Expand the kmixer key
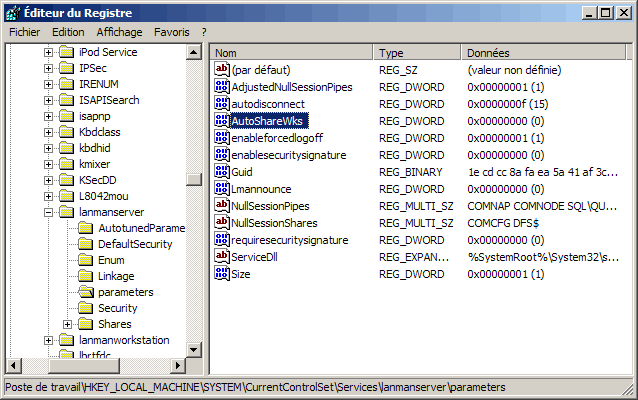This screenshot has height=400, width=638. click(48, 164)
